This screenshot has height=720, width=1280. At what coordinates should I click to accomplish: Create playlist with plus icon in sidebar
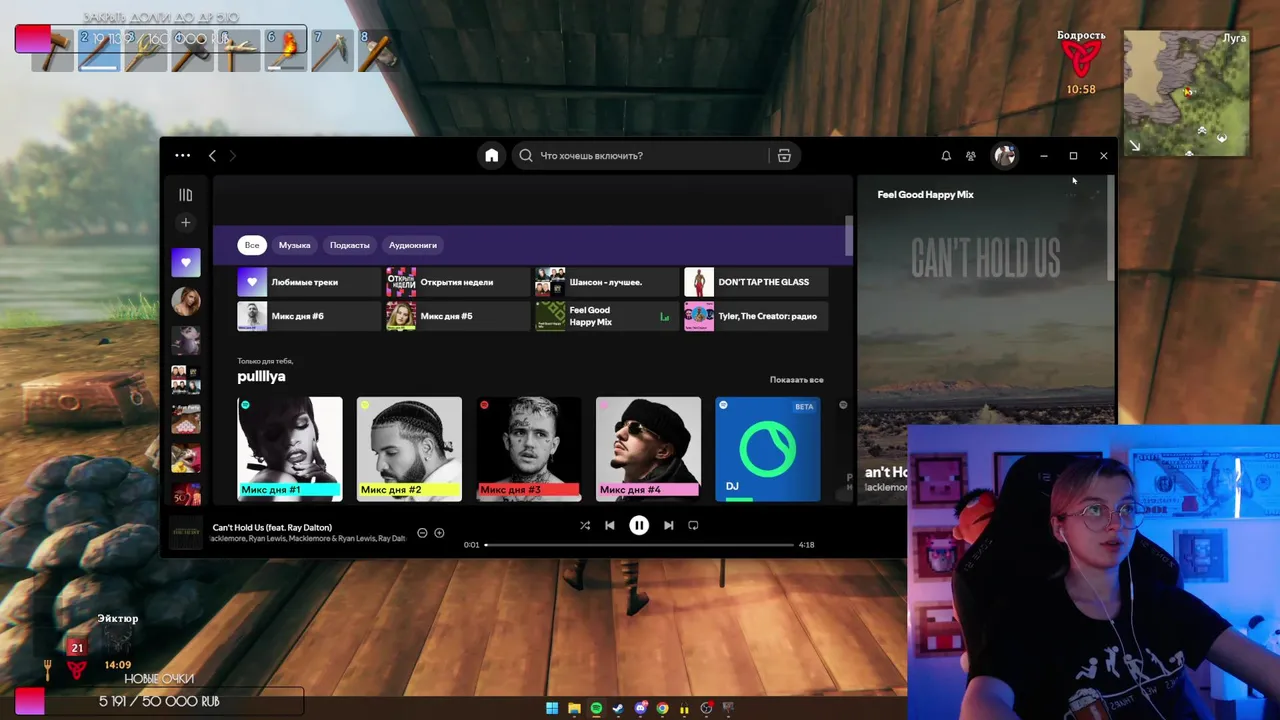click(185, 222)
